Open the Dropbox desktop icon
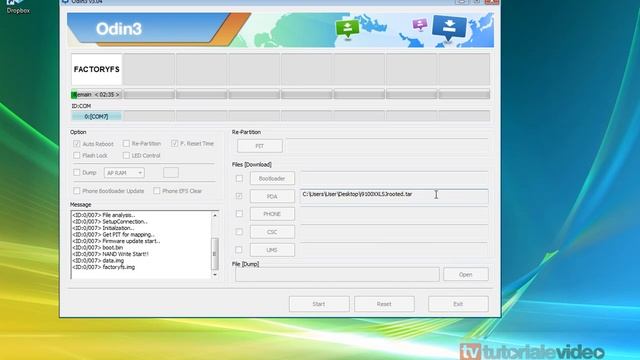Screen dimensions: 640x360 click(x=18, y=7)
